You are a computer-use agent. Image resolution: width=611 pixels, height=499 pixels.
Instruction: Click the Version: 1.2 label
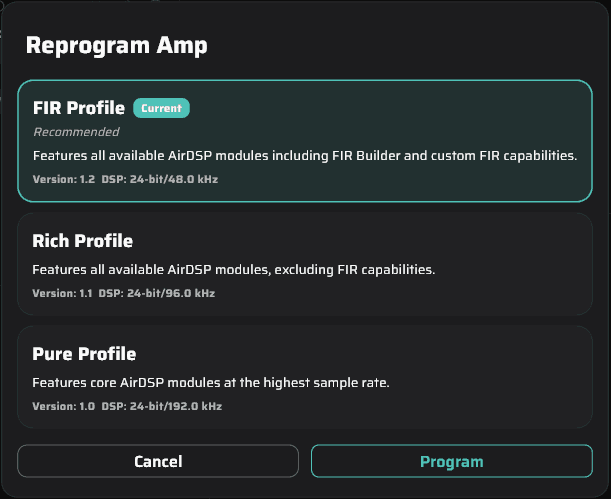(64, 179)
